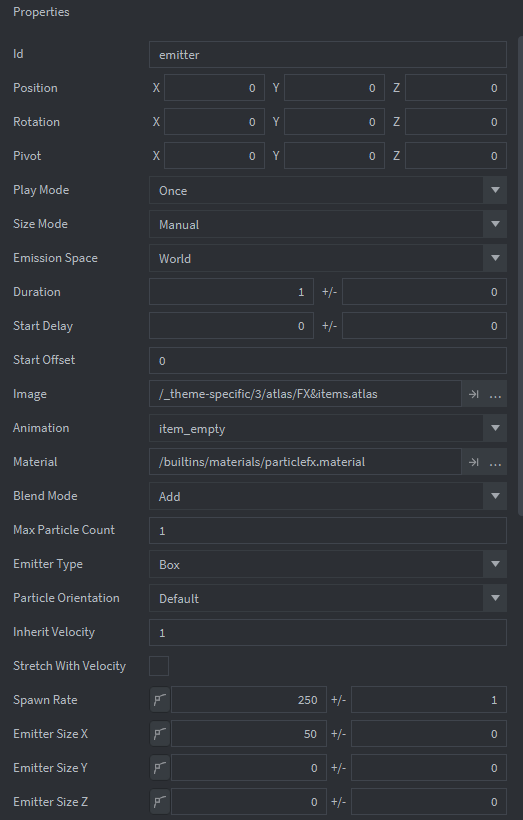
Task: Open the Image atlas resource via arrow icon
Action: click(x=473, y=394)
